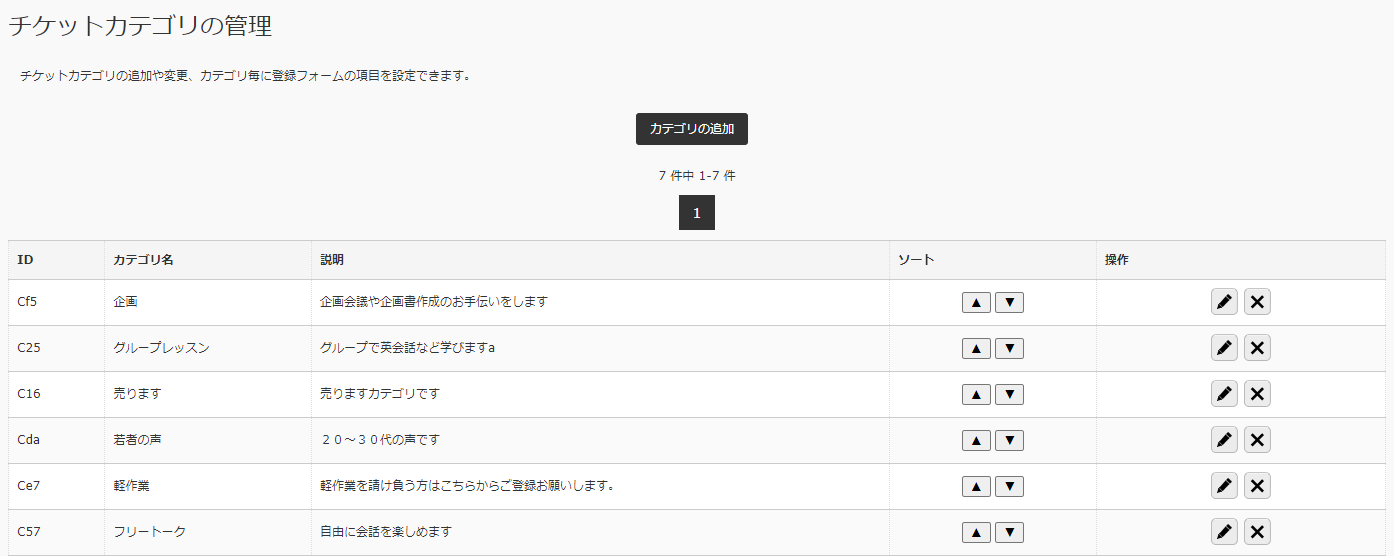The width and height of the screenshot is (1394, 556).
Task: Delete the 企画 category row
Action: click(x=1258, y=302)
